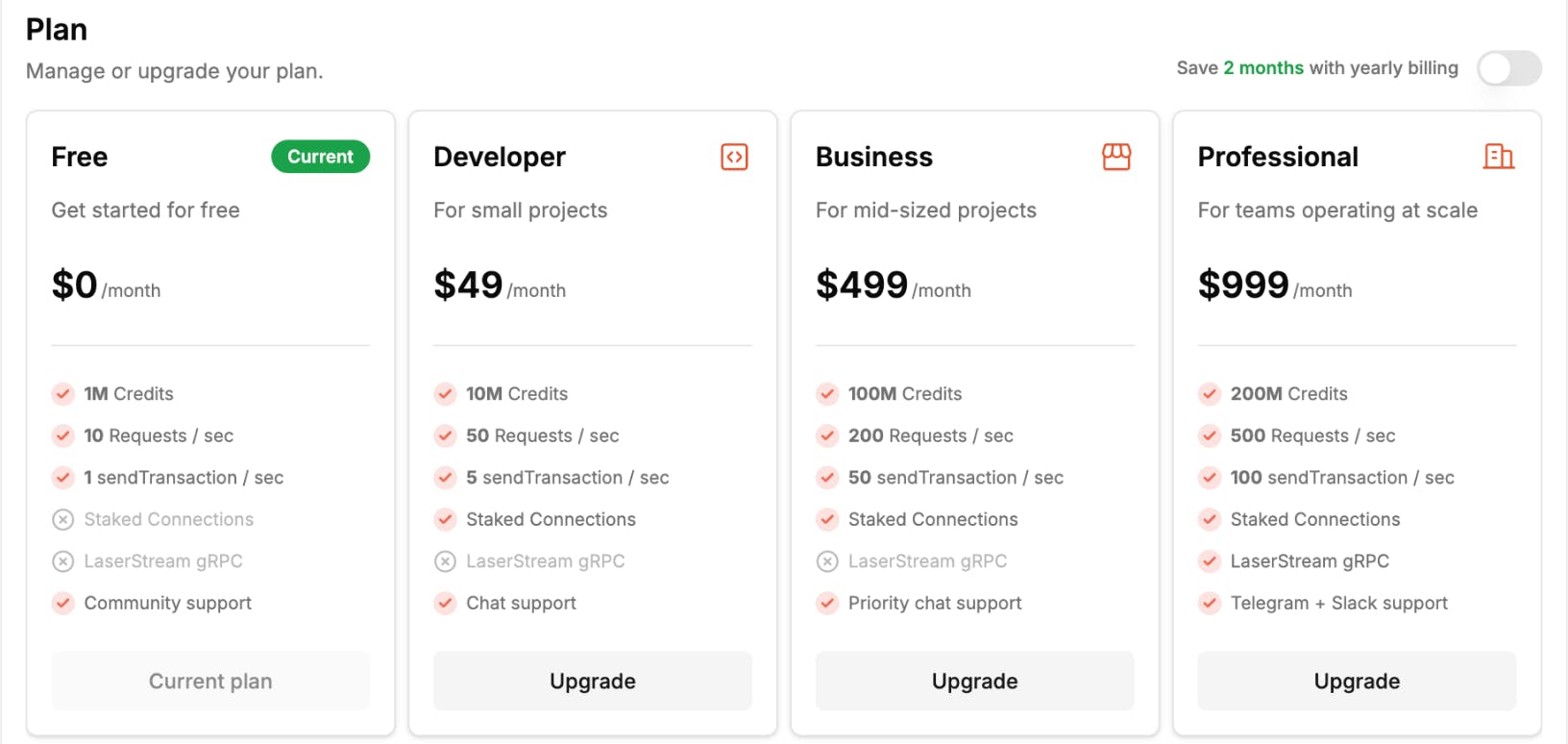The image size is (1568, 744).
Task: Click Upgrade on the Developer plan
Action: tap(592, 681)
